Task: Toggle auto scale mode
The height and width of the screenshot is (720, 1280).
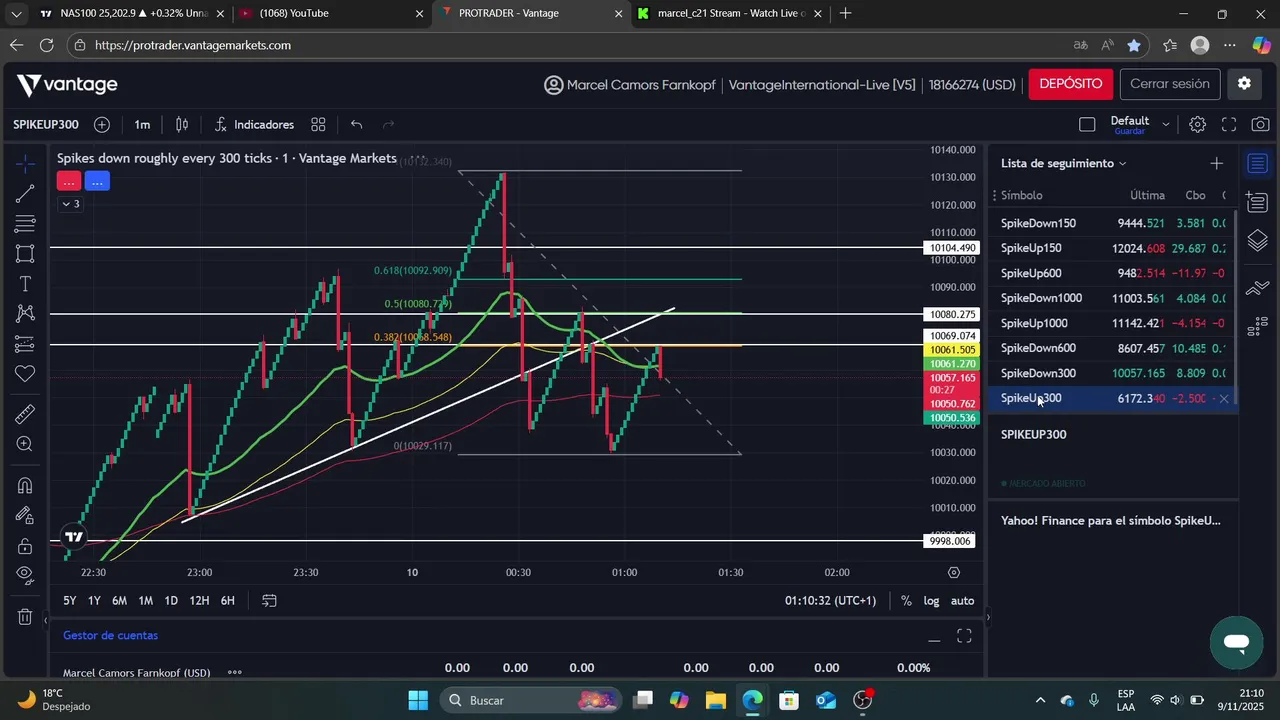Action: click(x=962, y=601)
